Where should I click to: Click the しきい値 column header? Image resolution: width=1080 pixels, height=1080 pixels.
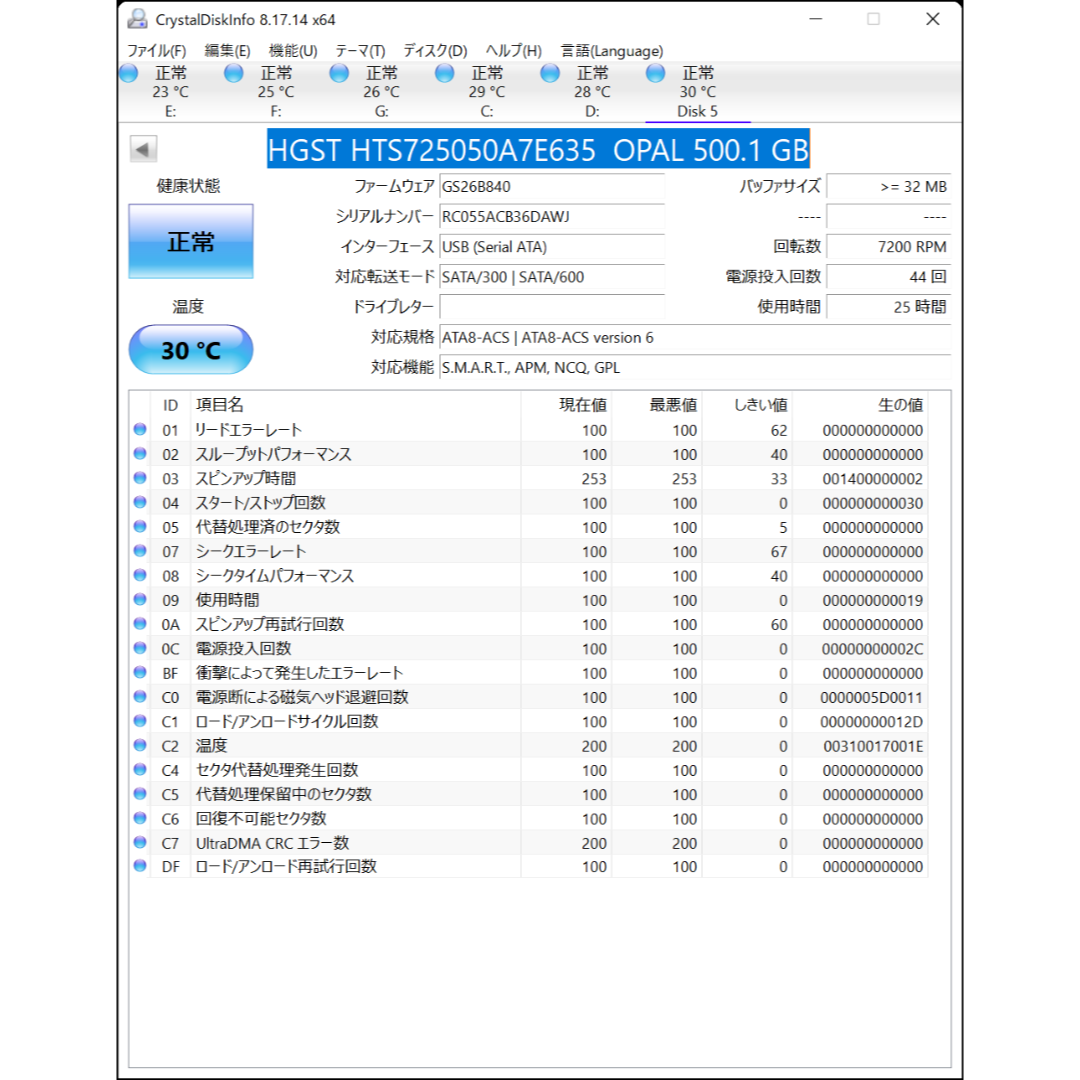(747, 405)
